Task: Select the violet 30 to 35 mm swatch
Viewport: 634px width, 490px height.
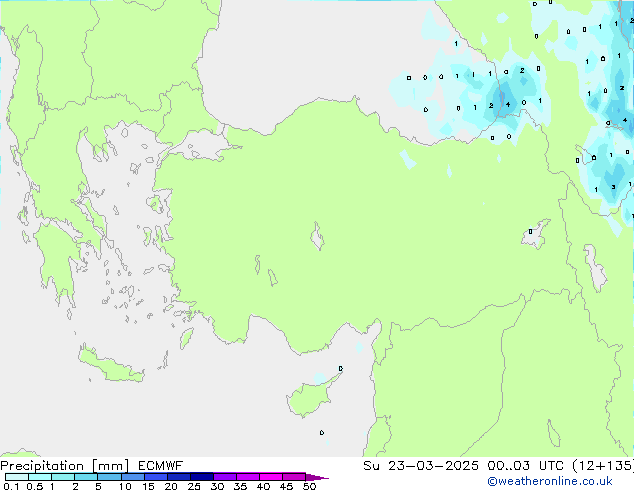Action: [224, 477]
